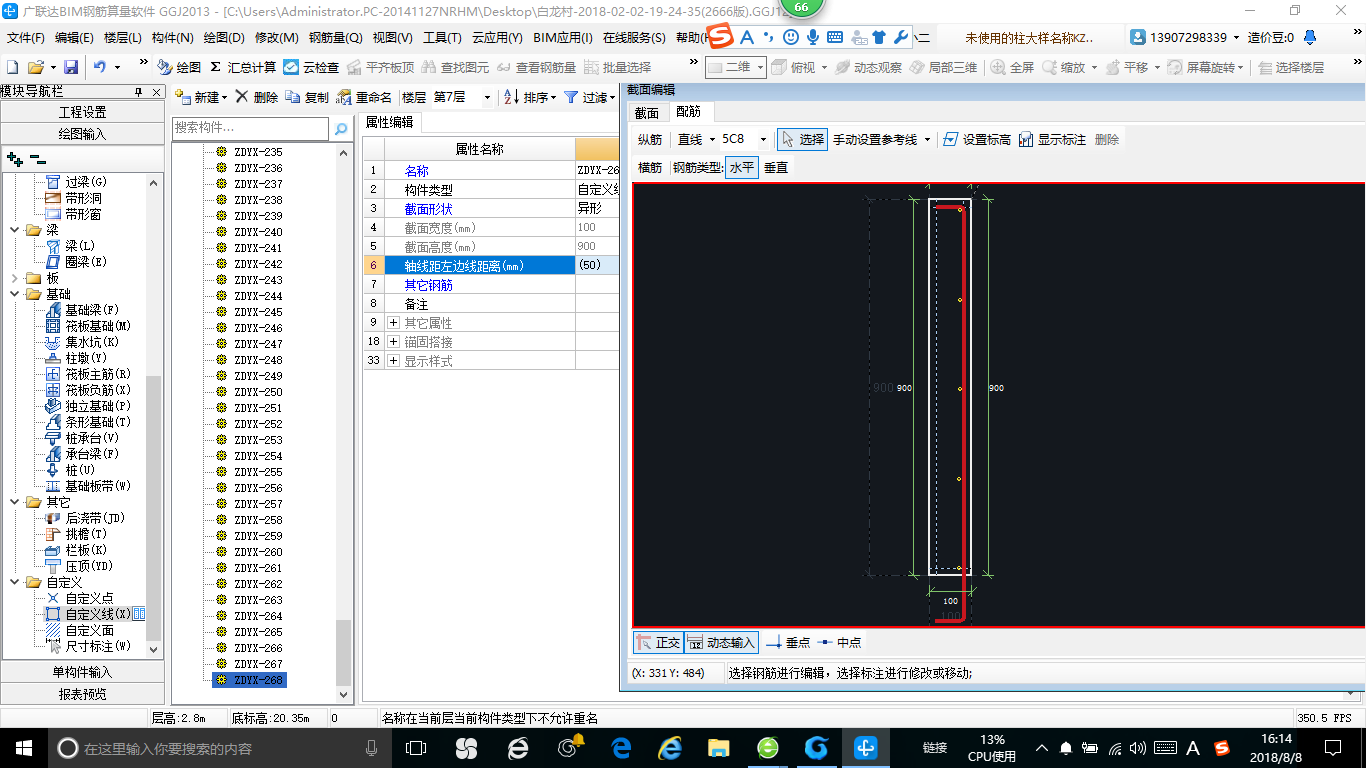Open the 文件(F) menu
This screenshot has height=768, width=1366.
coord(26,37)
